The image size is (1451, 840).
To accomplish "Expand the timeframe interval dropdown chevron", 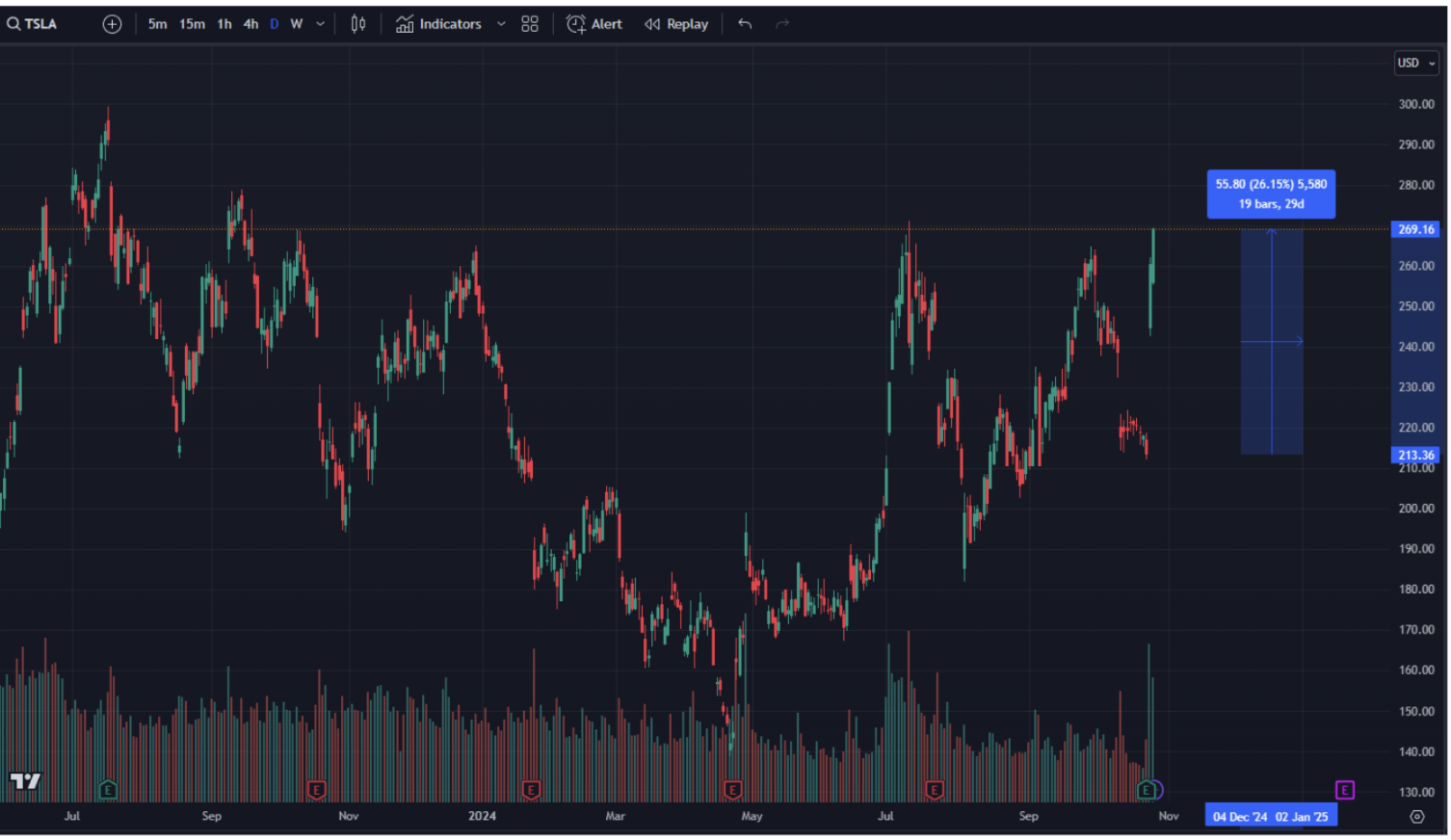I will 320,24.
